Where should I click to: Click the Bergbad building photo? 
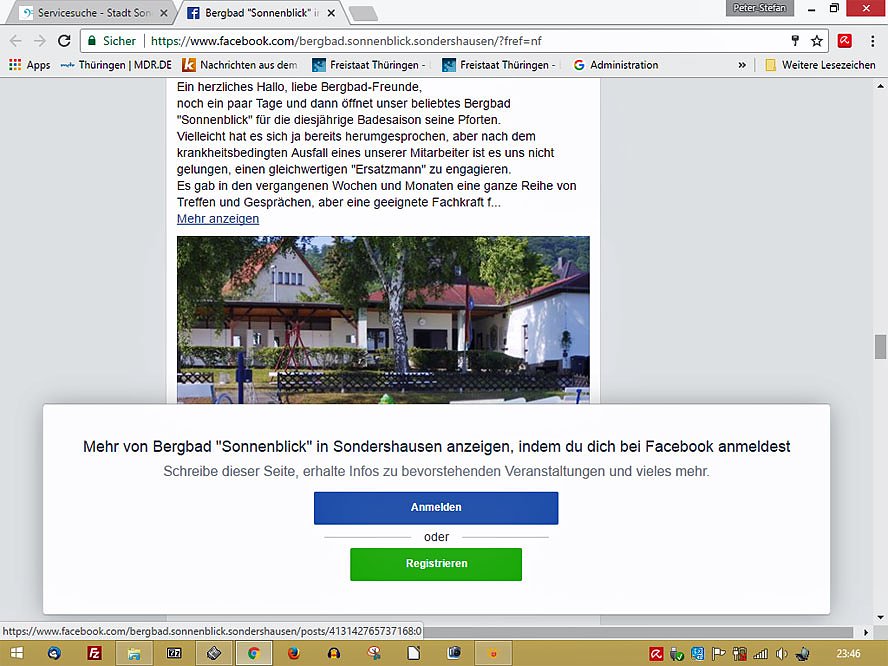383,320
